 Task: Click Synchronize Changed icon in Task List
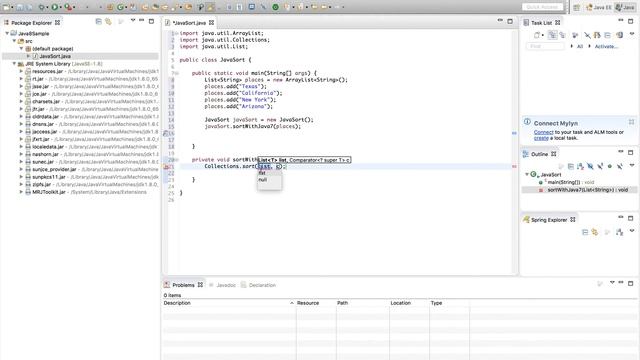point(597,35)
